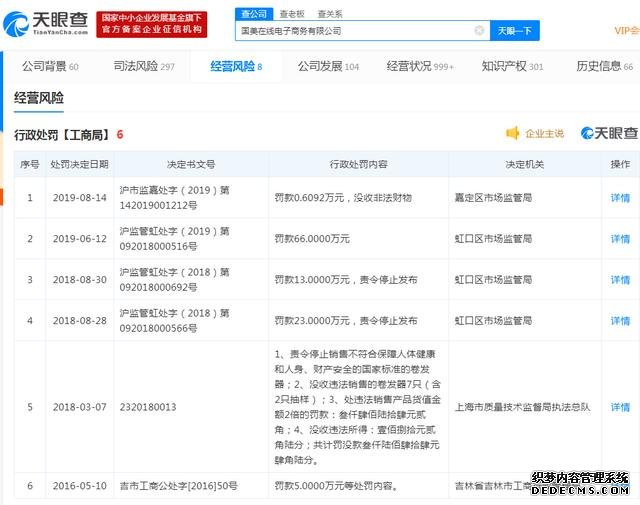Select the 2018-03-07 date cell
Screen dimensions: 640x505
click(x=80, y=407)
